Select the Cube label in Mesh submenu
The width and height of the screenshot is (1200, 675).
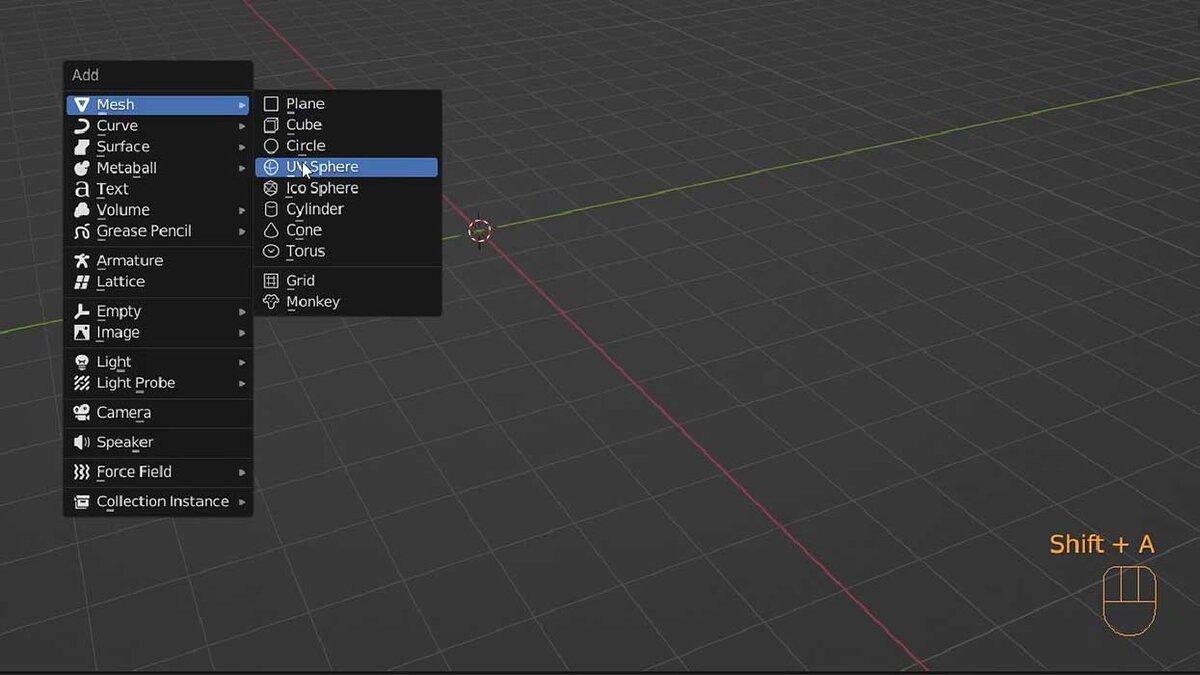coord(304,125)
